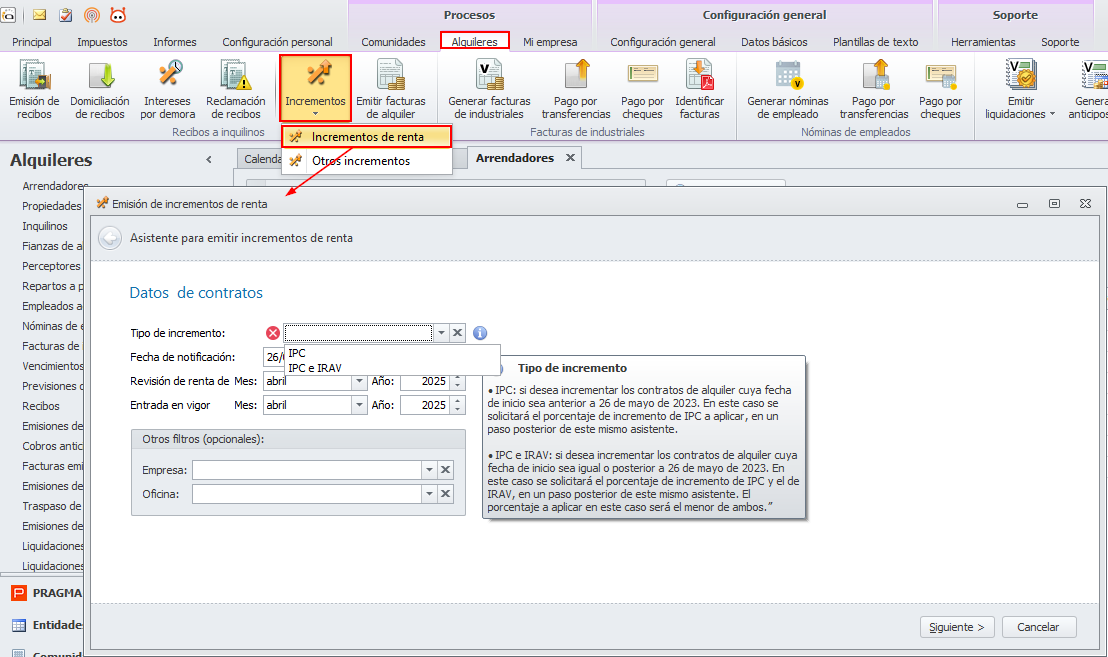Switch to the Comunidades ribbon tab
Viewport: 1108px width, 657px height.
[393, 42]
